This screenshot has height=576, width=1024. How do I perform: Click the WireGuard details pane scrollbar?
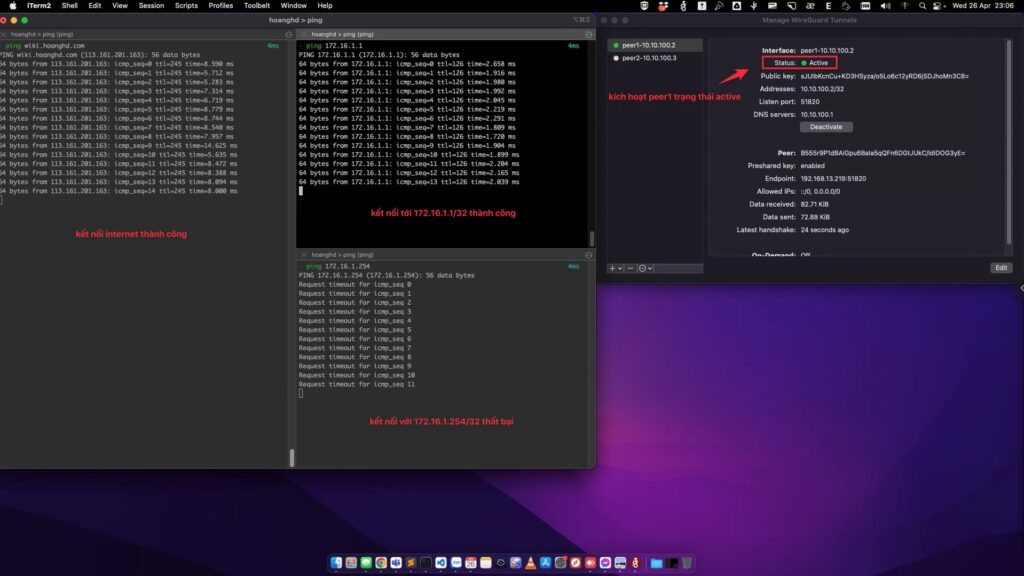point(1009,140)
